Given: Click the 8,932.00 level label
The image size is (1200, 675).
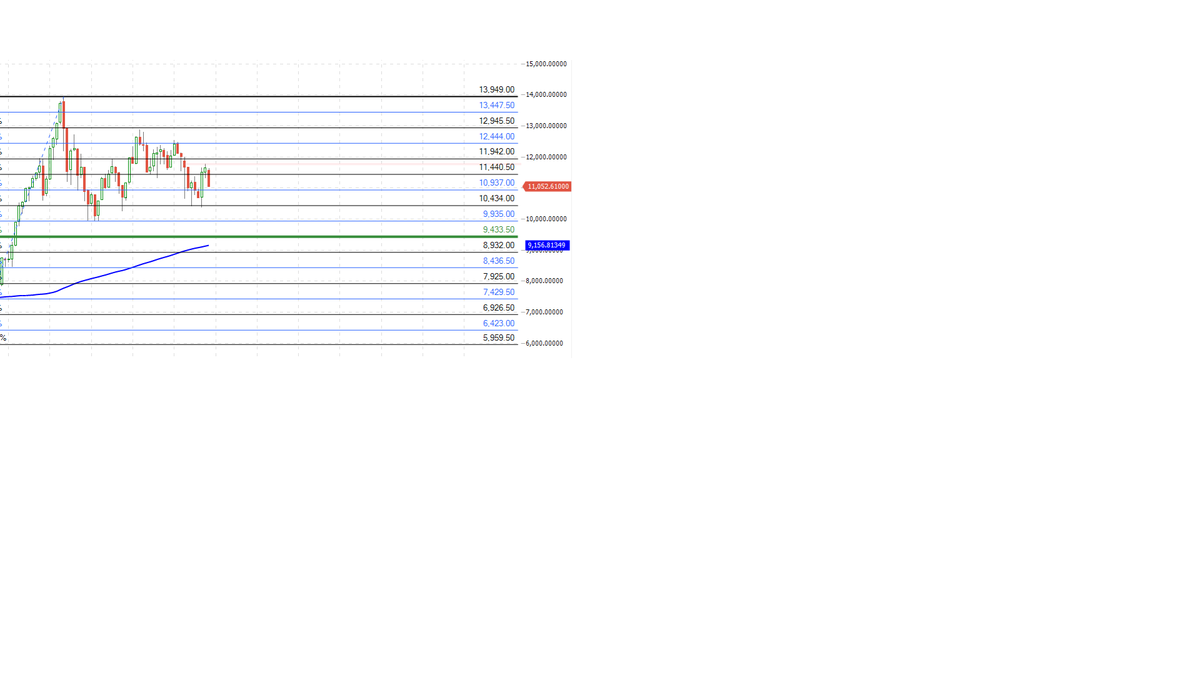Looking at the screenshot, I should [499, 245].
